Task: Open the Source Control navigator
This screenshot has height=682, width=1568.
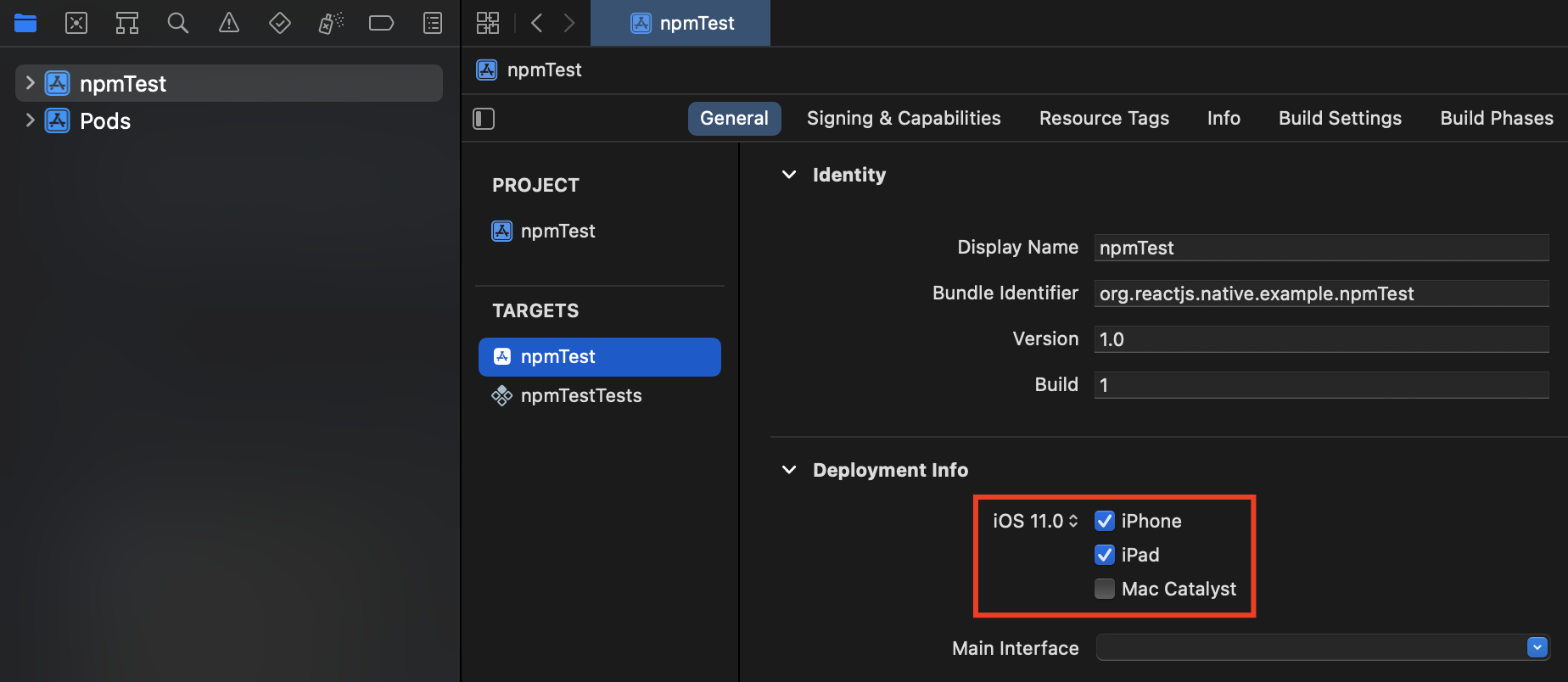Action: [x=76, y=23]
